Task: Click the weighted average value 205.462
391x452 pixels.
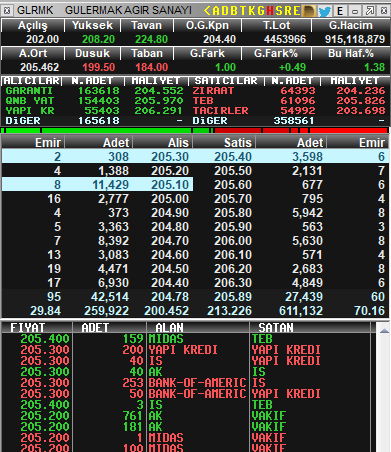Action: [x=39, y=67]
